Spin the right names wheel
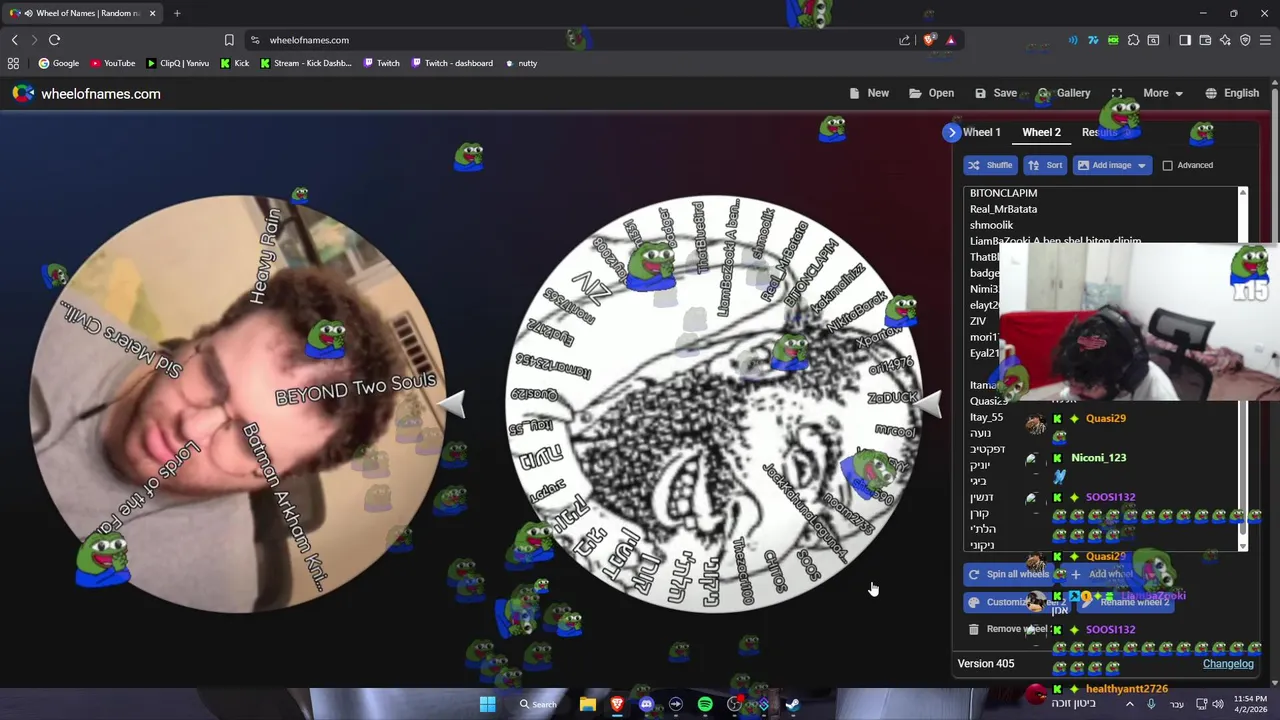Screen dimensions: 1280x720 [714, 403]
